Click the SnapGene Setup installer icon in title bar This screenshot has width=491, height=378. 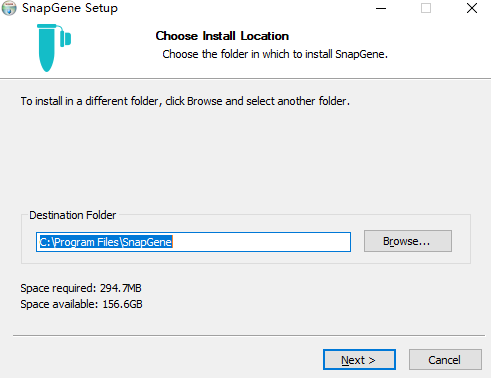coord(9,8)
